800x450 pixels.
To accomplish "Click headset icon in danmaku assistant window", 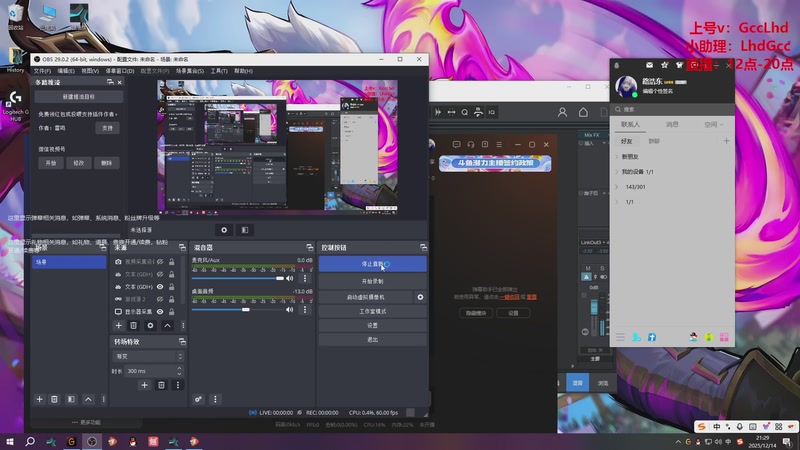I will (470, 144).
